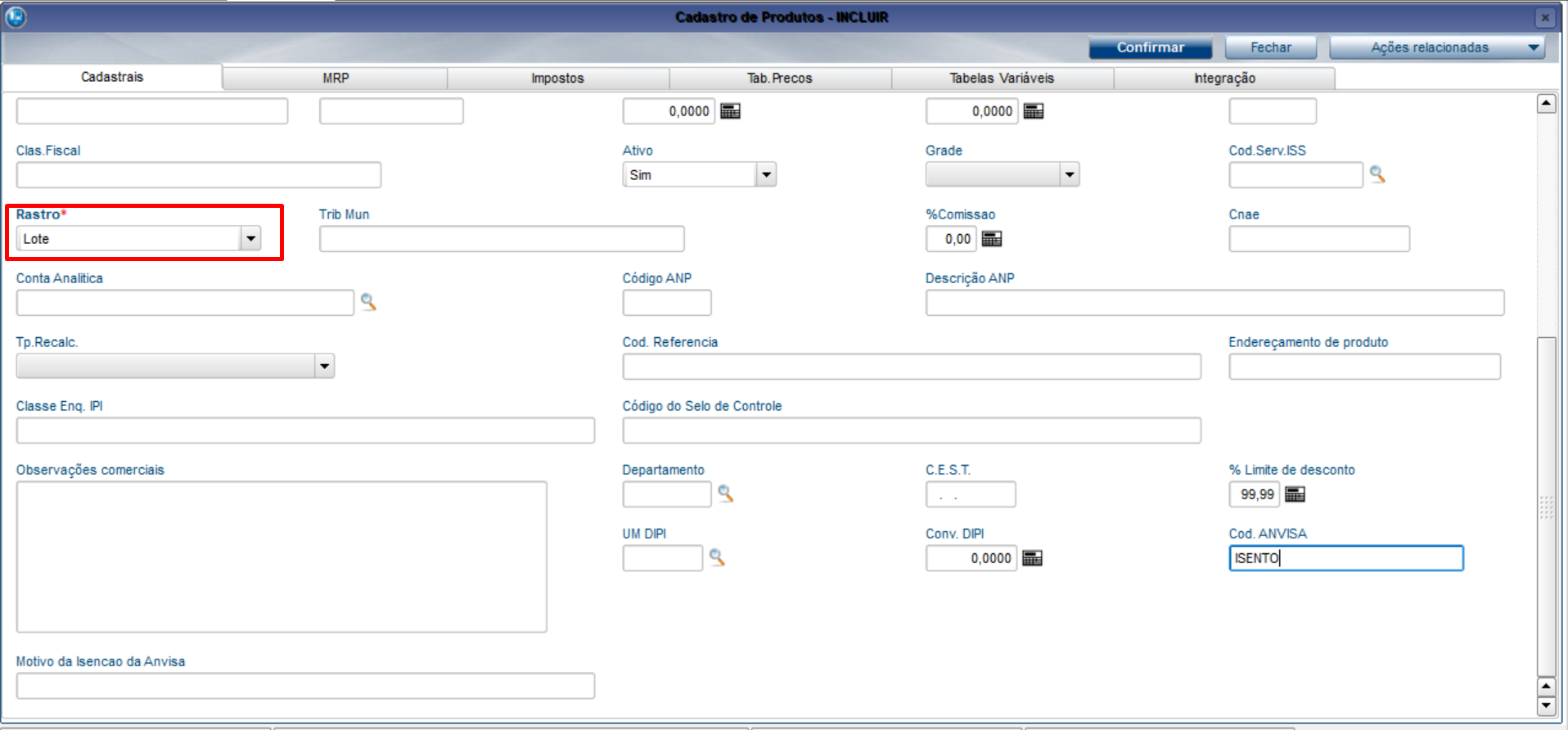This screenshot has height=730, width=1568.
Task: Close the Cadastro de Produtos window
Action: click(x=1545, y=17)
